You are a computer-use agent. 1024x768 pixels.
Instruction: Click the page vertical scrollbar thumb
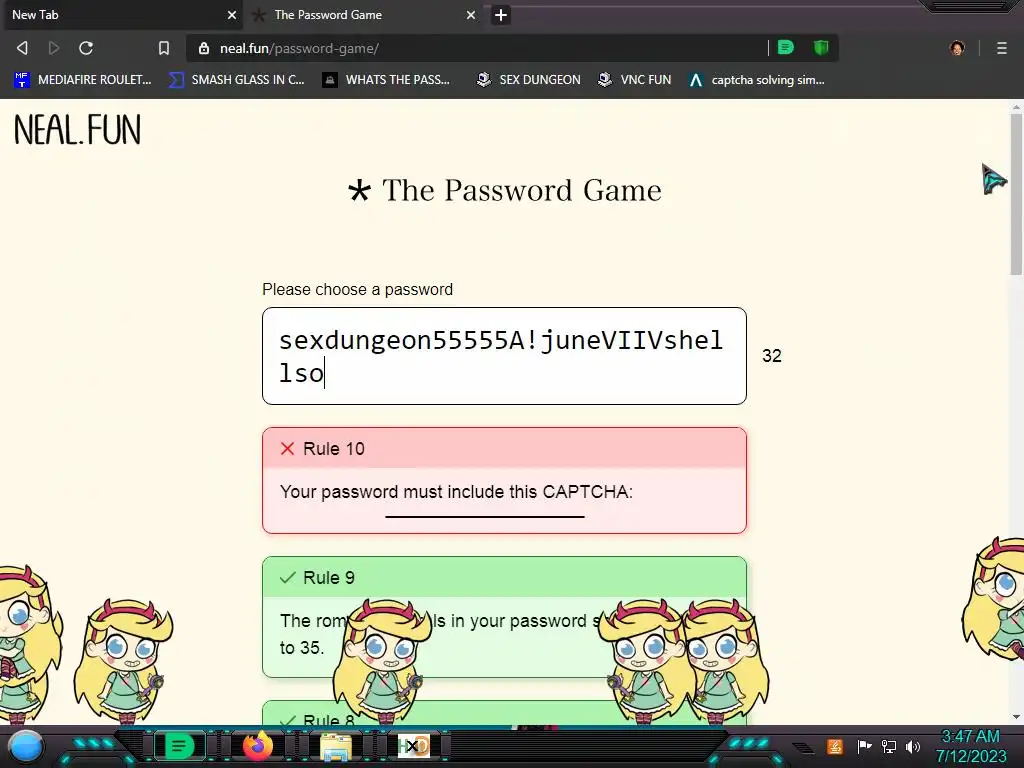1016,194
